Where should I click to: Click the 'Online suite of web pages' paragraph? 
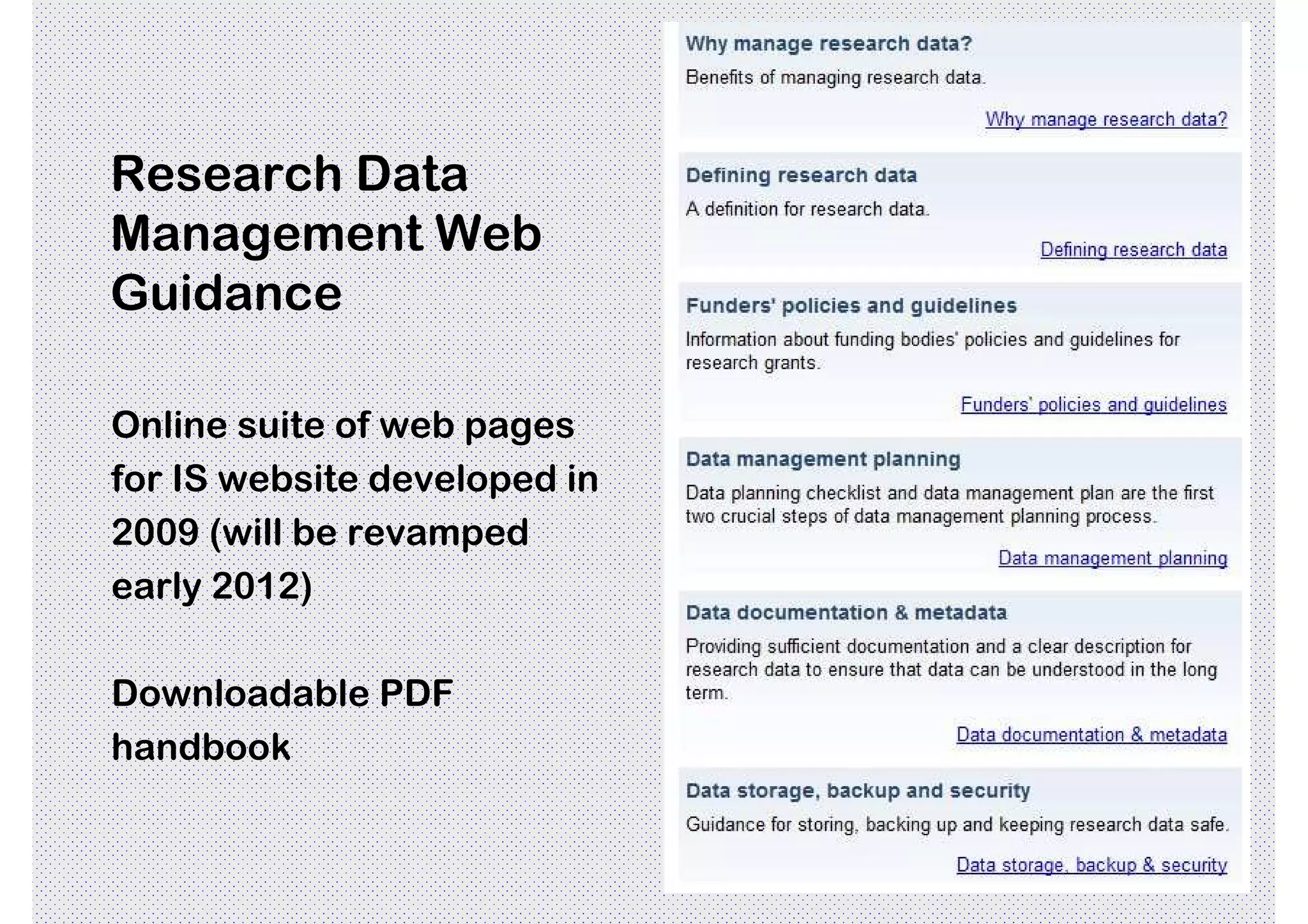354,505
